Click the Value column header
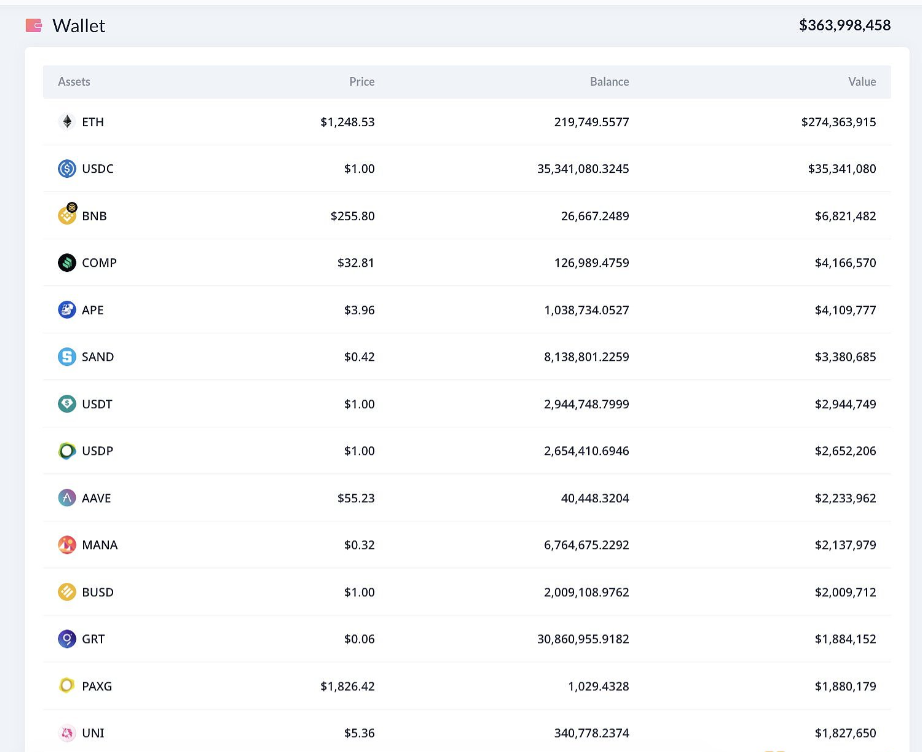922x752 pixels. (x=861, y=82)
